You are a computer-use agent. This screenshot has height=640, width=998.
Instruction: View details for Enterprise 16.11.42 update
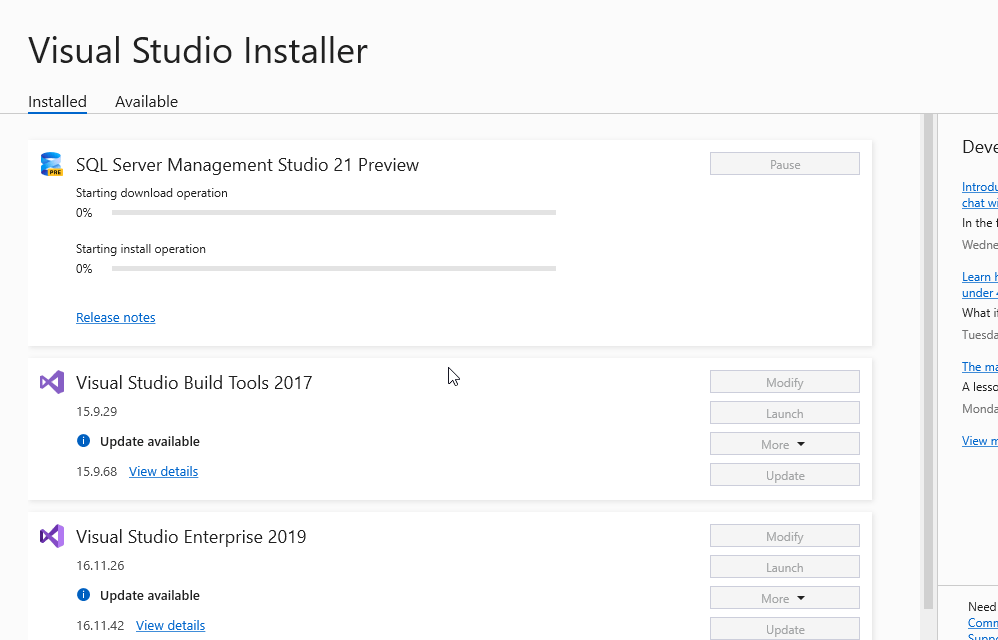pyautogui.click(x=170, y=625)
